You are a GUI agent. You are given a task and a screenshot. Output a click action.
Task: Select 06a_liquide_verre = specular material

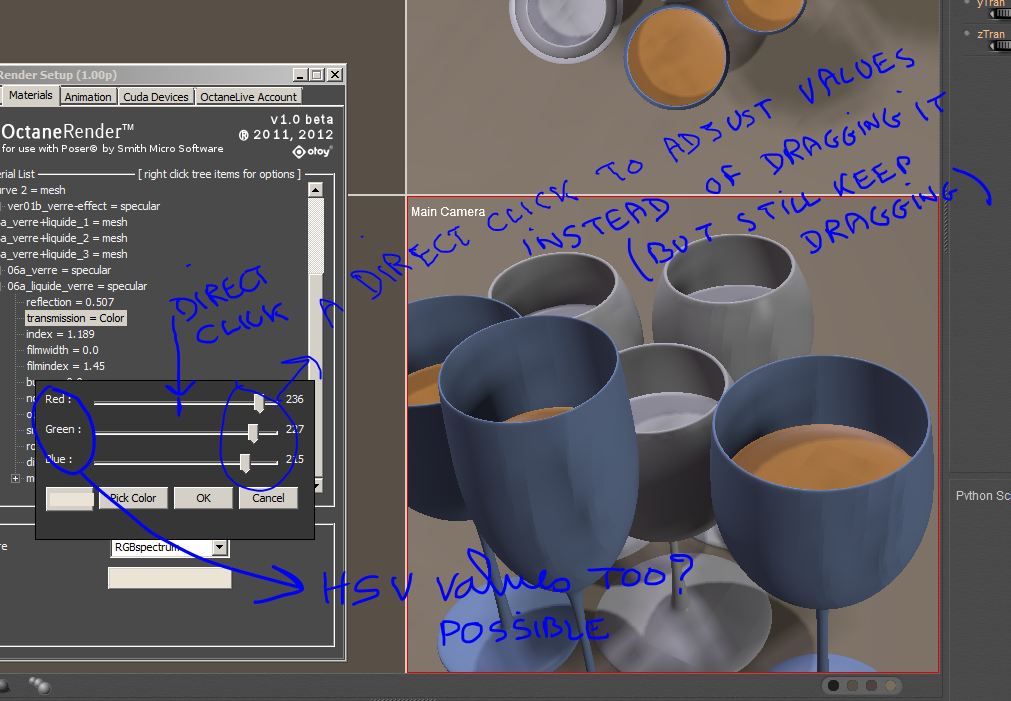[x=77, y=286]
